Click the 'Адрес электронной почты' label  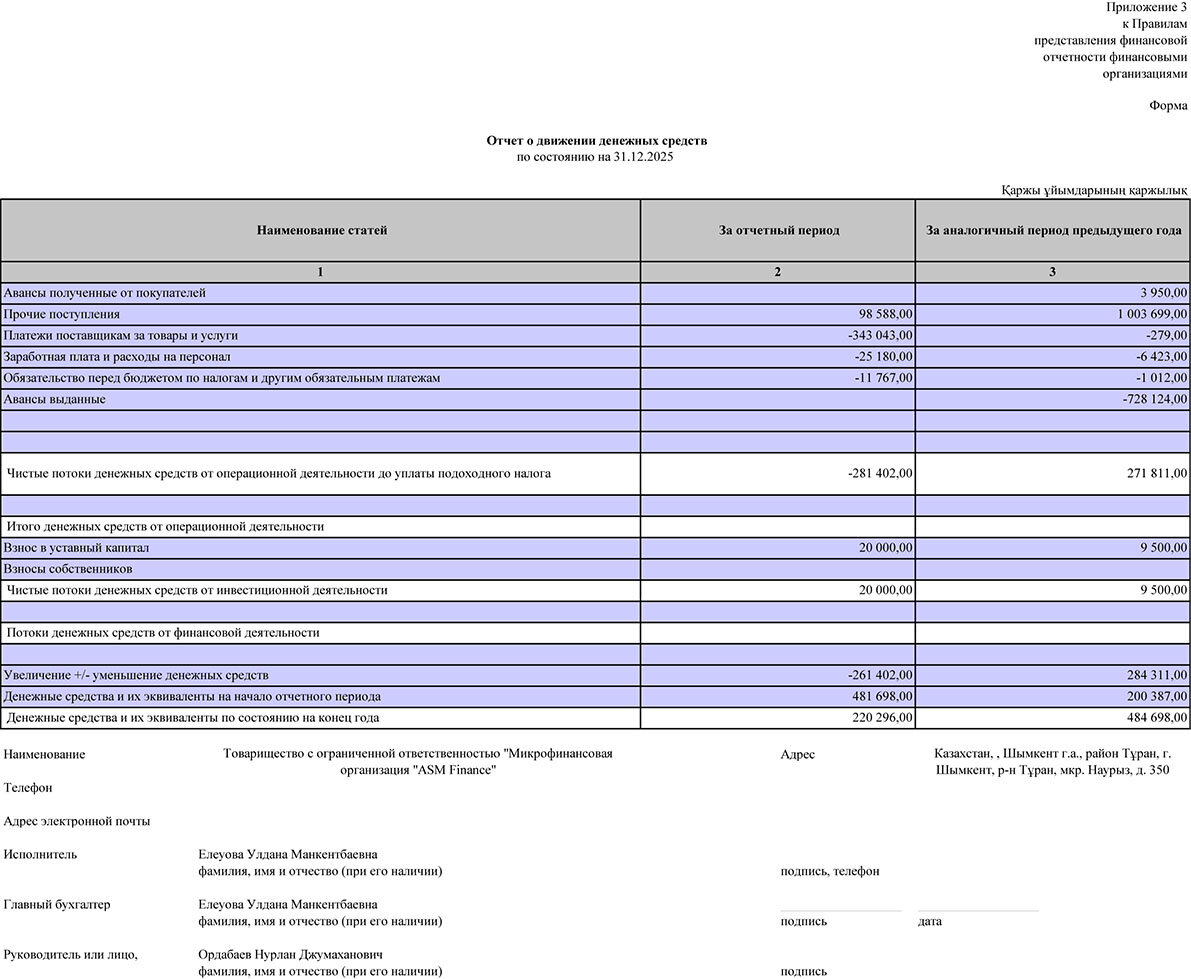[x=77, y=821]
